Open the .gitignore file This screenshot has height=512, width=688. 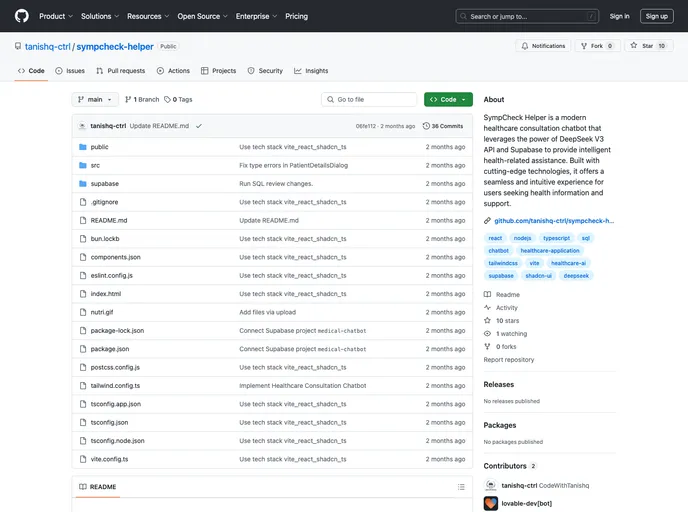104,202
